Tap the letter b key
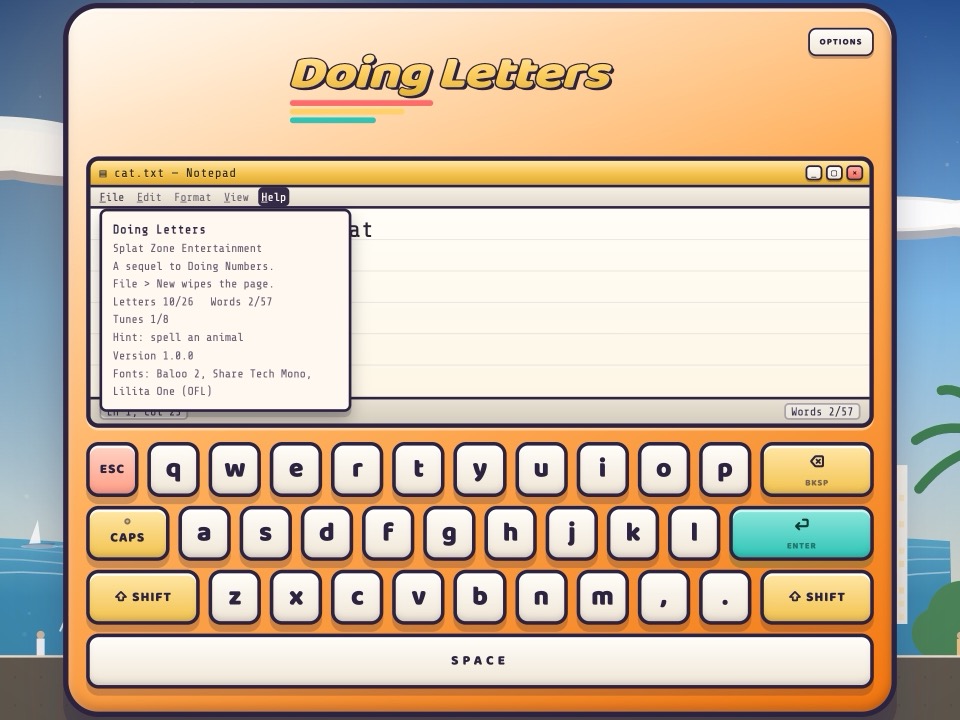Screen dimensions: 960x720 pos(479,597)
